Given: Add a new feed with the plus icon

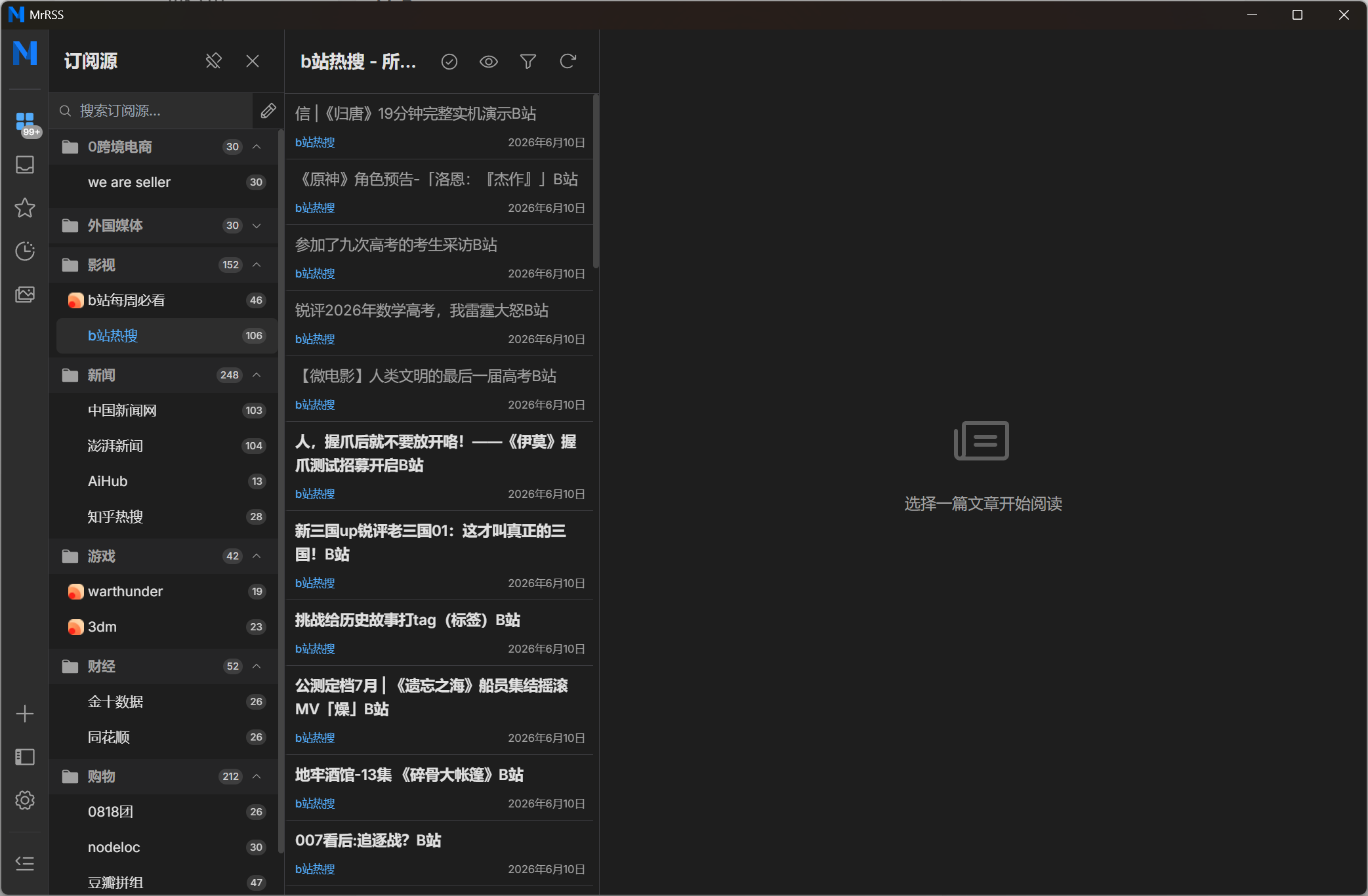Looking at the screenshot, I should pyautogui.click(x=25, y=714).
